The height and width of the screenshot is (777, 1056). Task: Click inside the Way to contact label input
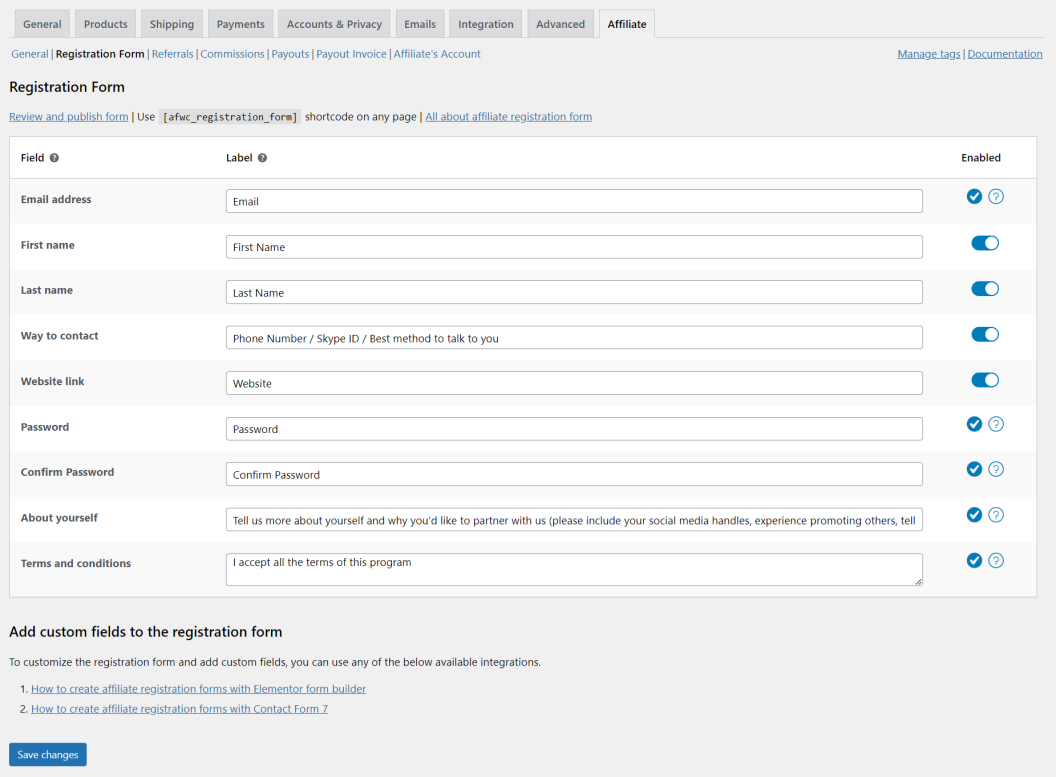pyautogui.click(x=573, y=337)
